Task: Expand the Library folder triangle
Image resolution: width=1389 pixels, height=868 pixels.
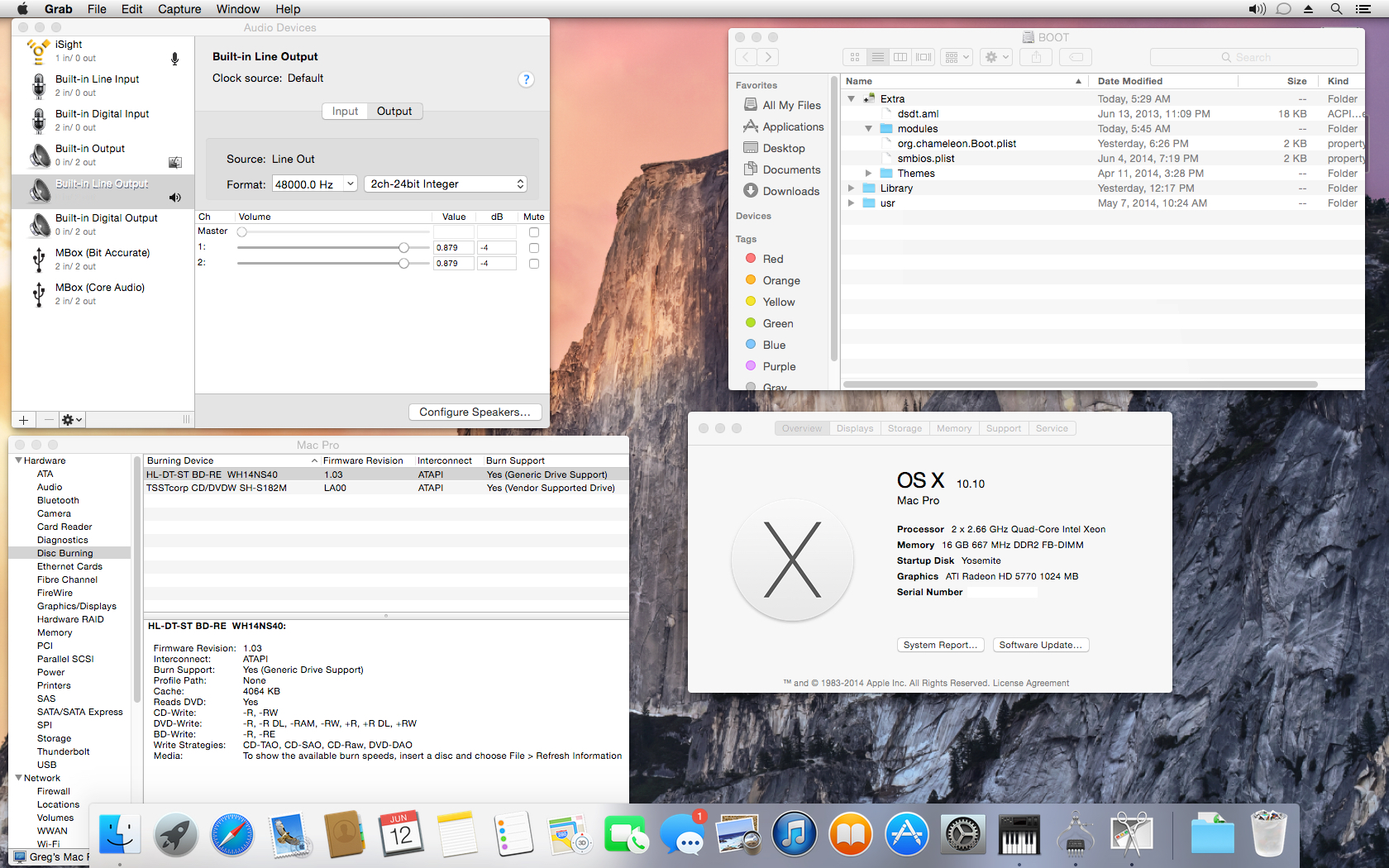Action: click(851, 188)
